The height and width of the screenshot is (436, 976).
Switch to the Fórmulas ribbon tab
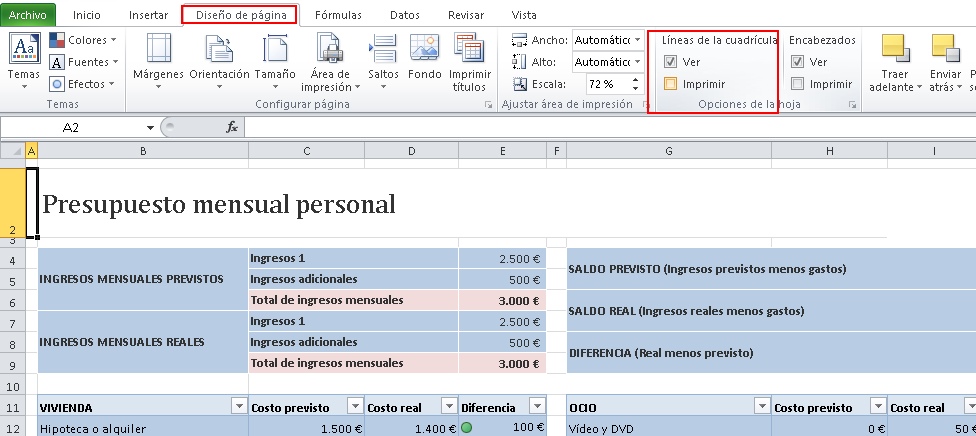point(338,15)
